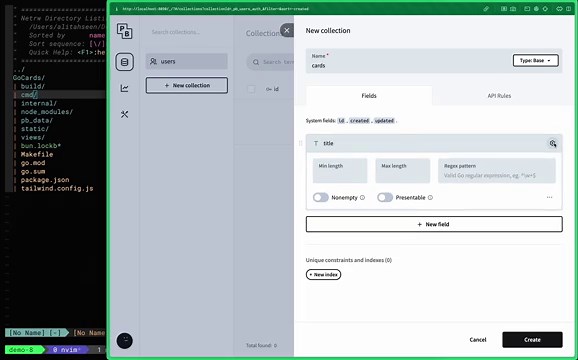
Task: Select 'views/' in the nvim listing
Action: coord(33,137)
